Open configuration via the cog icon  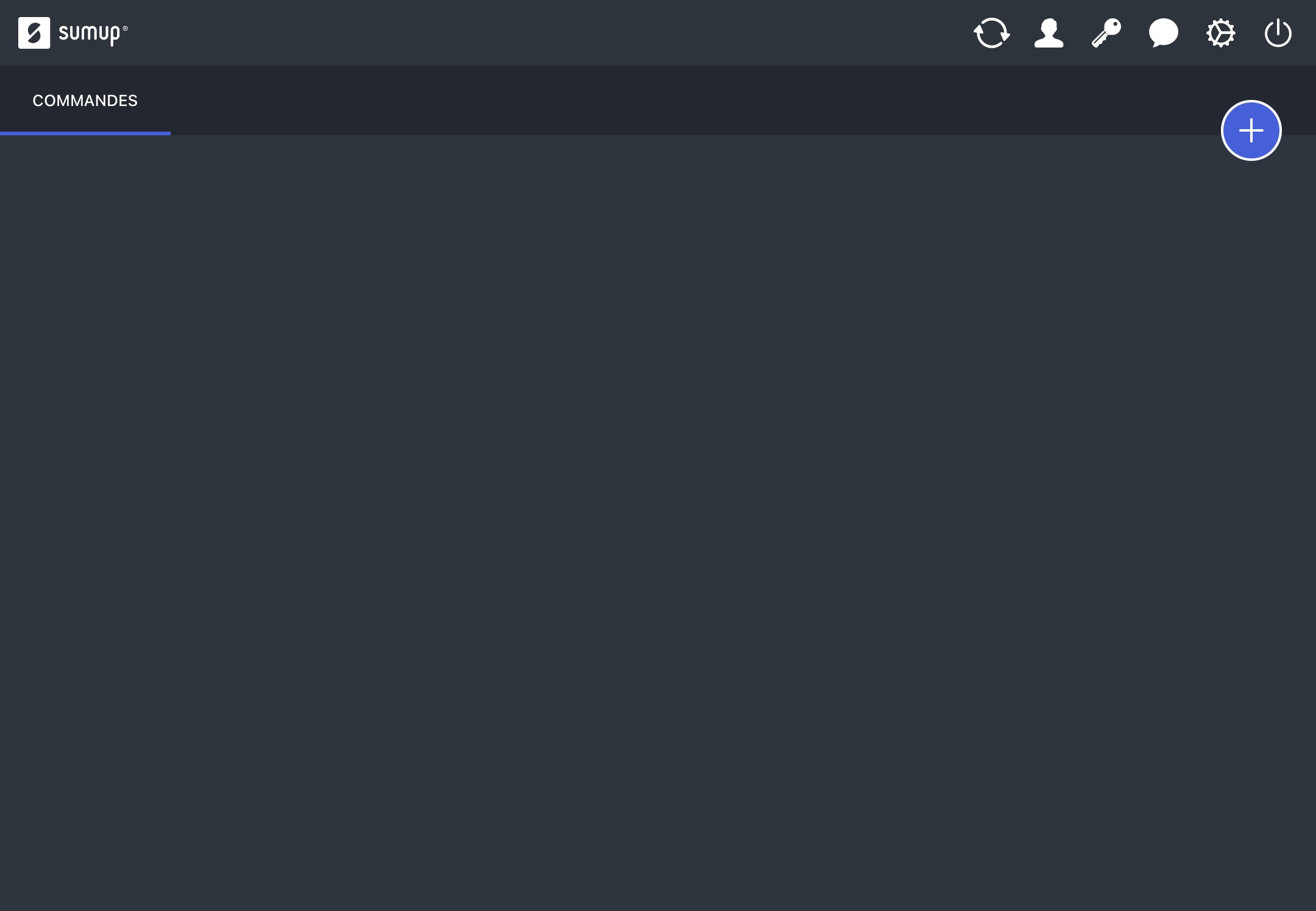tap(1220, 33)
